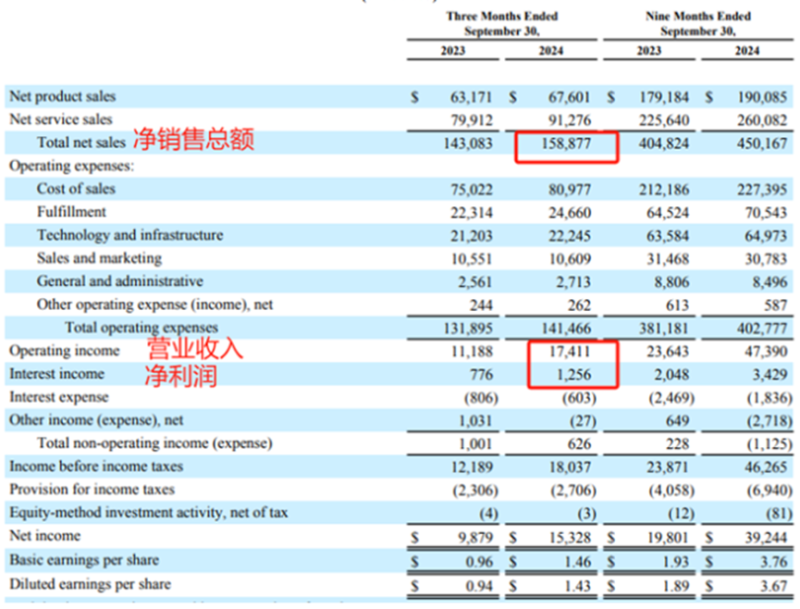This screenshot has width=800, height=609.
Task: Click the red annotation 营业收入
Action: click(x=195, y=350)
